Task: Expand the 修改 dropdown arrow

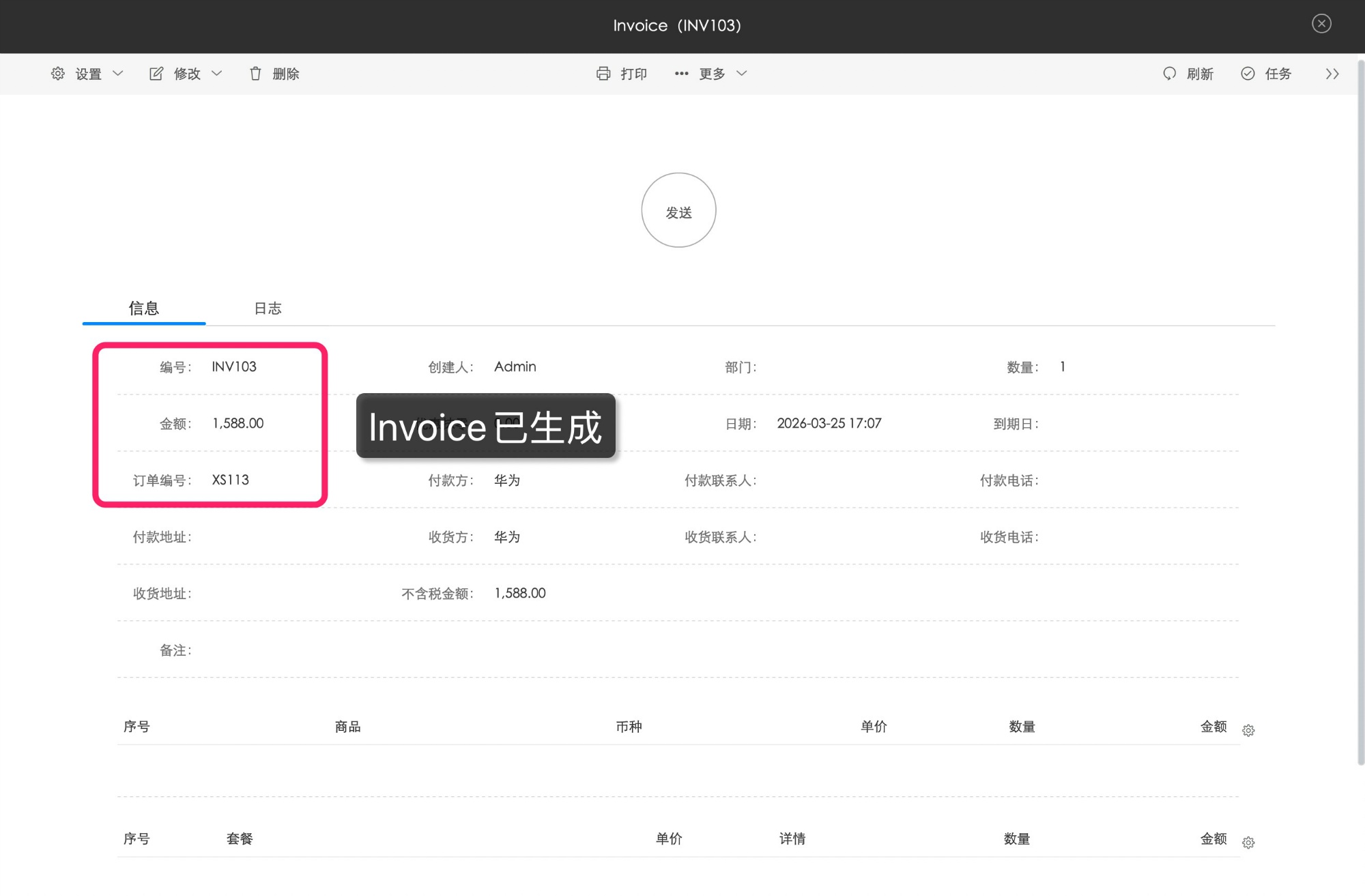Action: [x=217, y=74]
